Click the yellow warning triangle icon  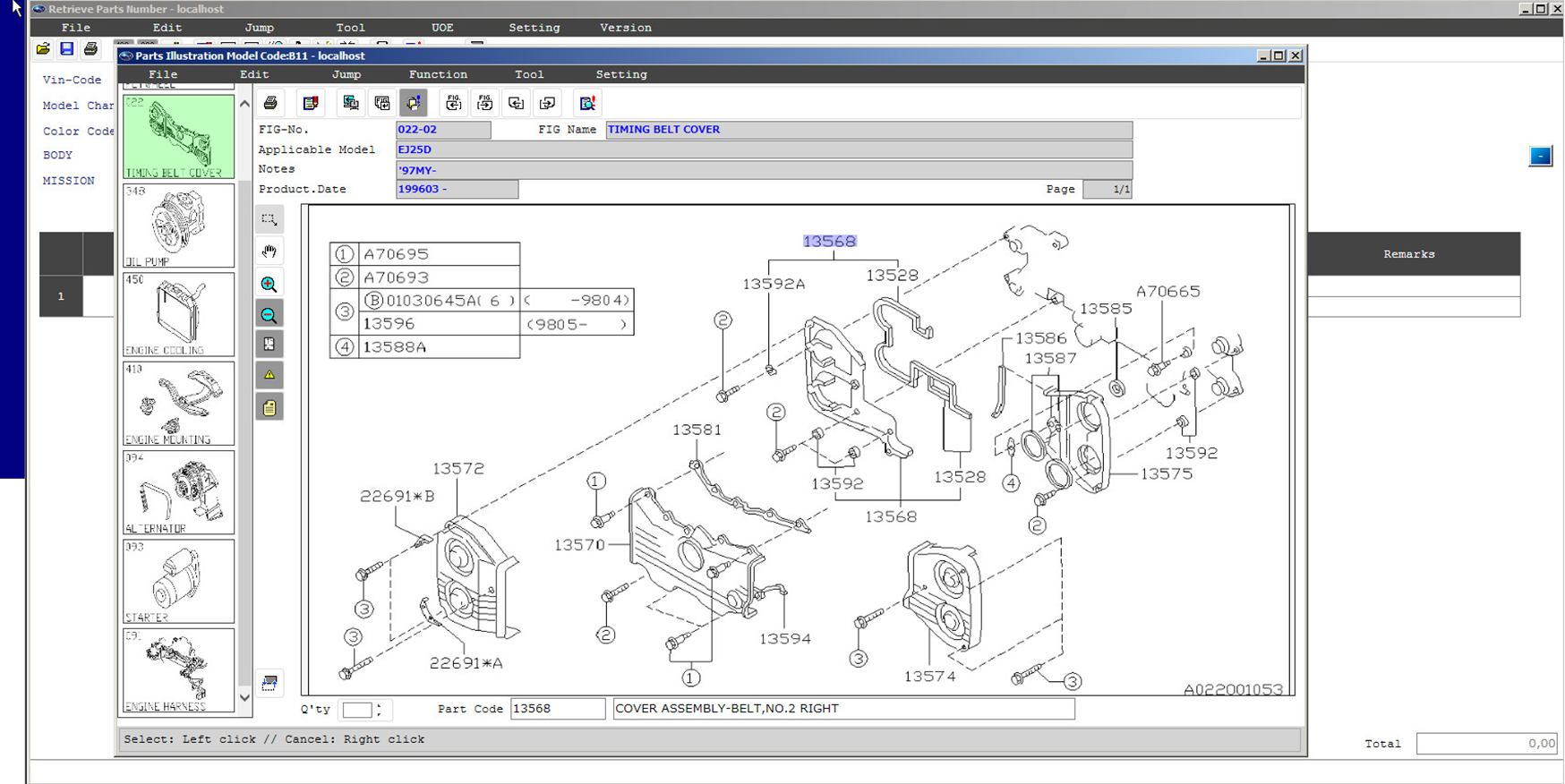click(x=269, y=375)
